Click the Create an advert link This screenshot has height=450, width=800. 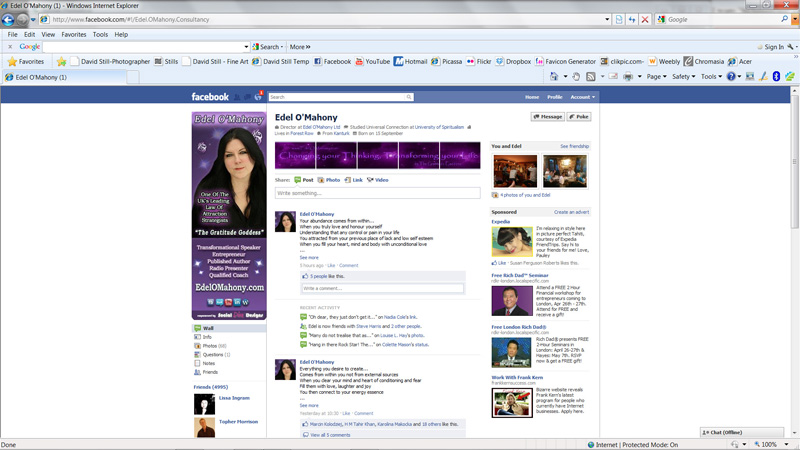pyautogui.click(x=571, y=212)
